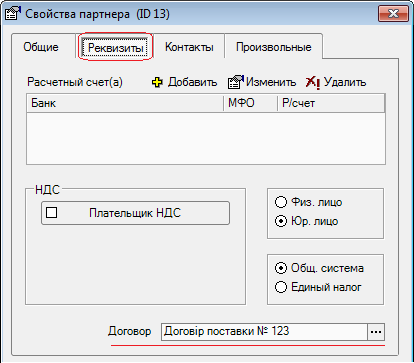The height and width of the screenshot is (363, 414).
Task: Choose the Общ. система radio option
Action: click(x=281, y=268)
